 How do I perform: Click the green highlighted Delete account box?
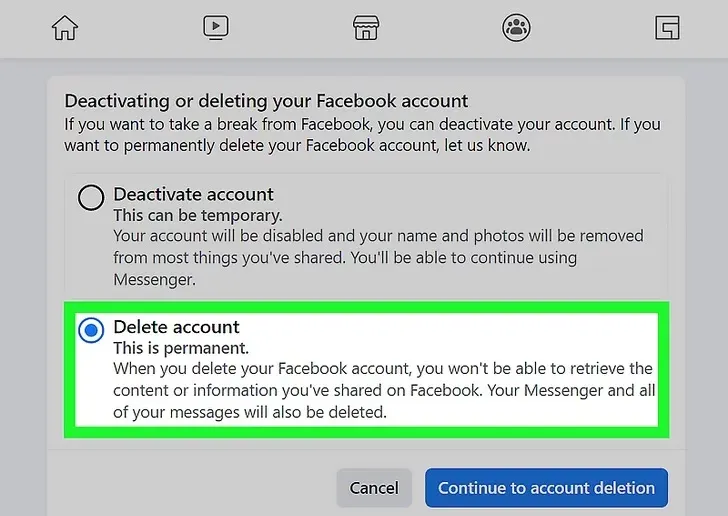coord(366,370)
